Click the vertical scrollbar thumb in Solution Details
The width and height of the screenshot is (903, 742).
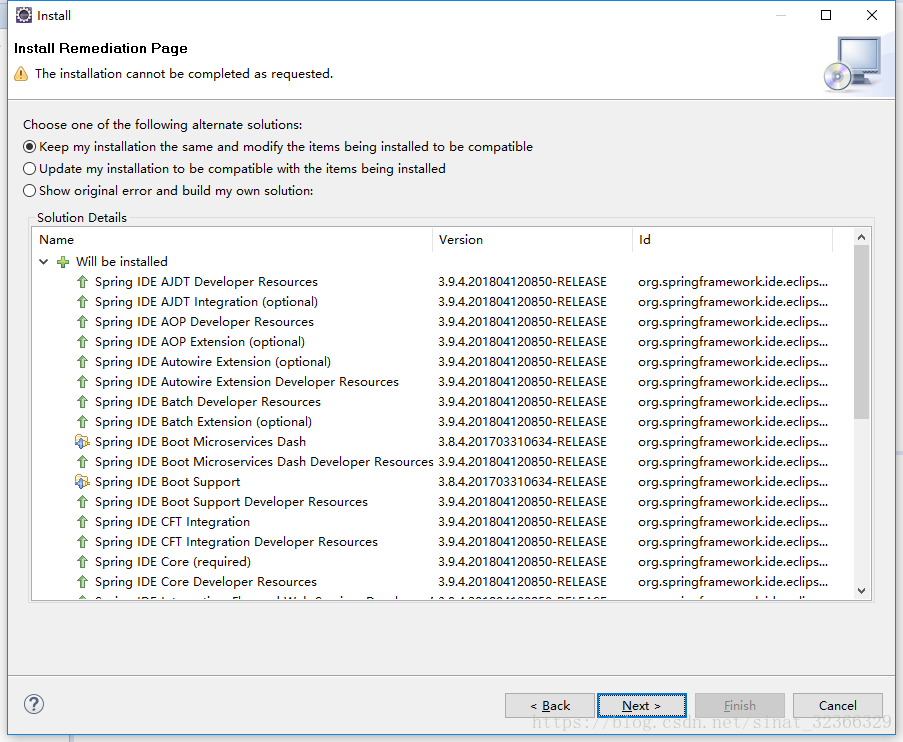[862, 332]
